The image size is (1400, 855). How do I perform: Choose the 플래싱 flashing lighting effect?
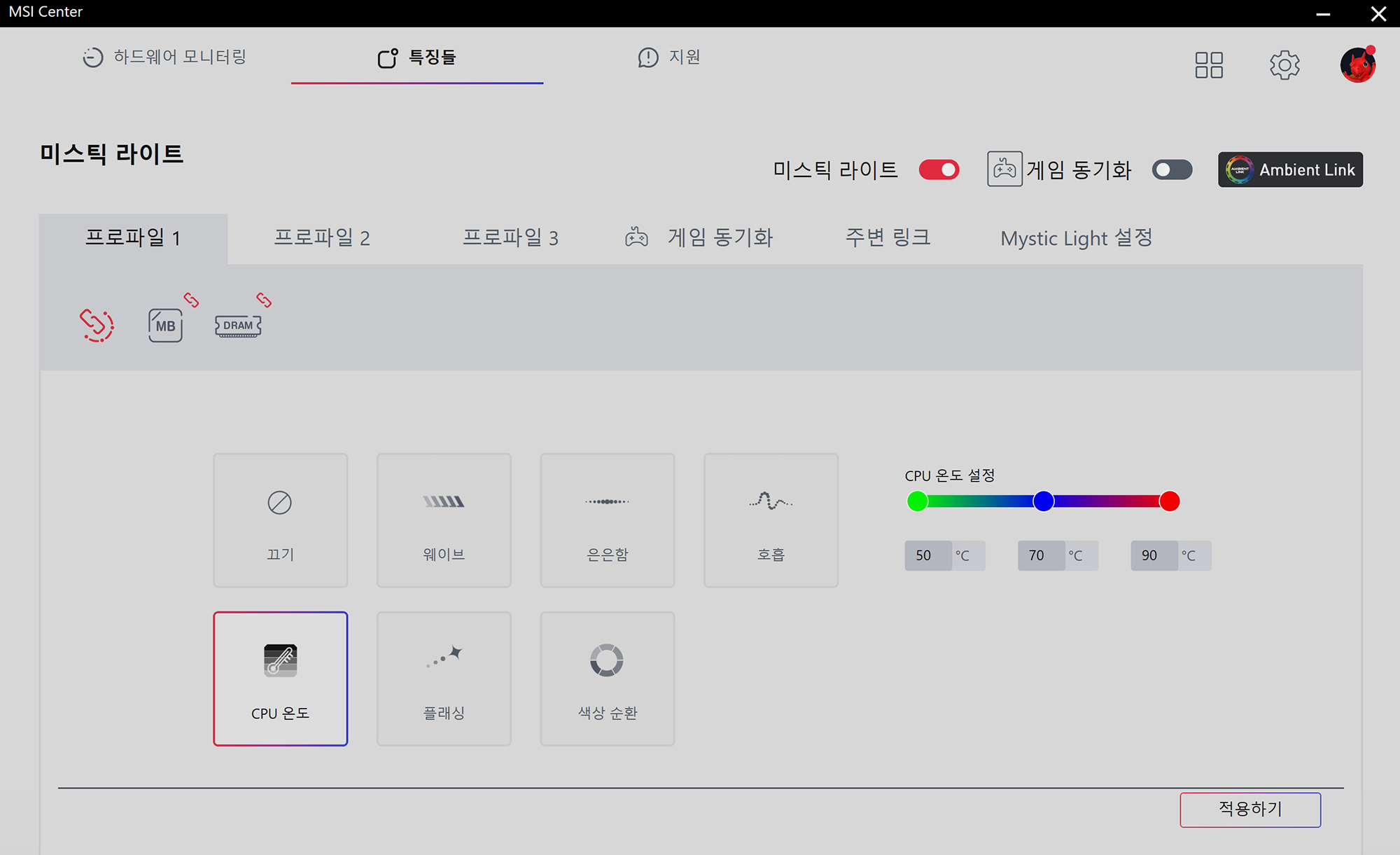(x=444, y=679)
